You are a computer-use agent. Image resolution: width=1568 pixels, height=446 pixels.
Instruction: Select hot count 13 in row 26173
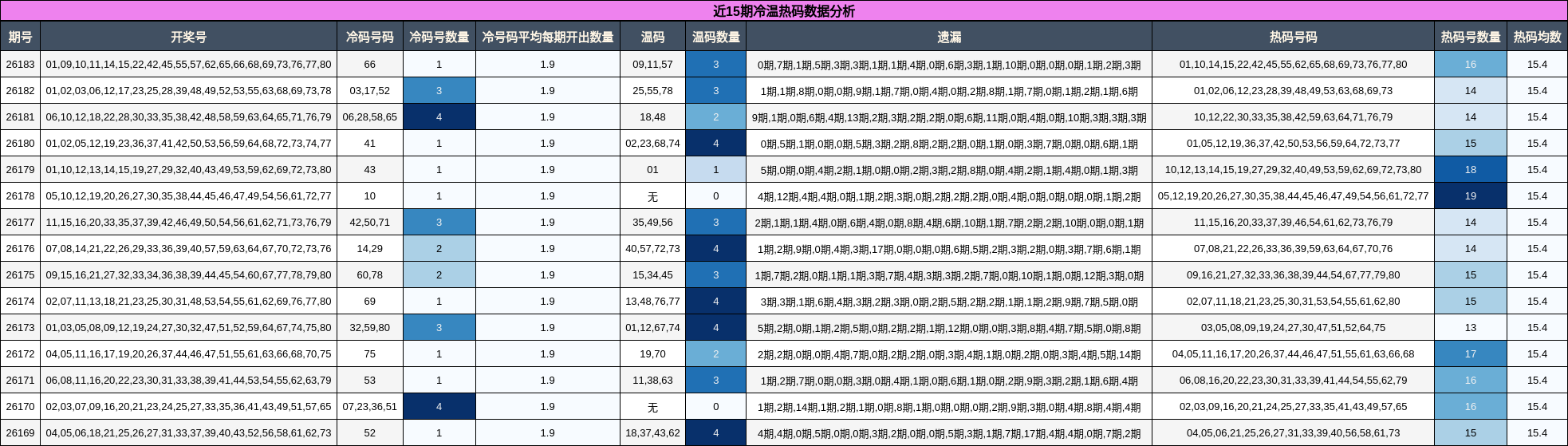pos(1470,328)
